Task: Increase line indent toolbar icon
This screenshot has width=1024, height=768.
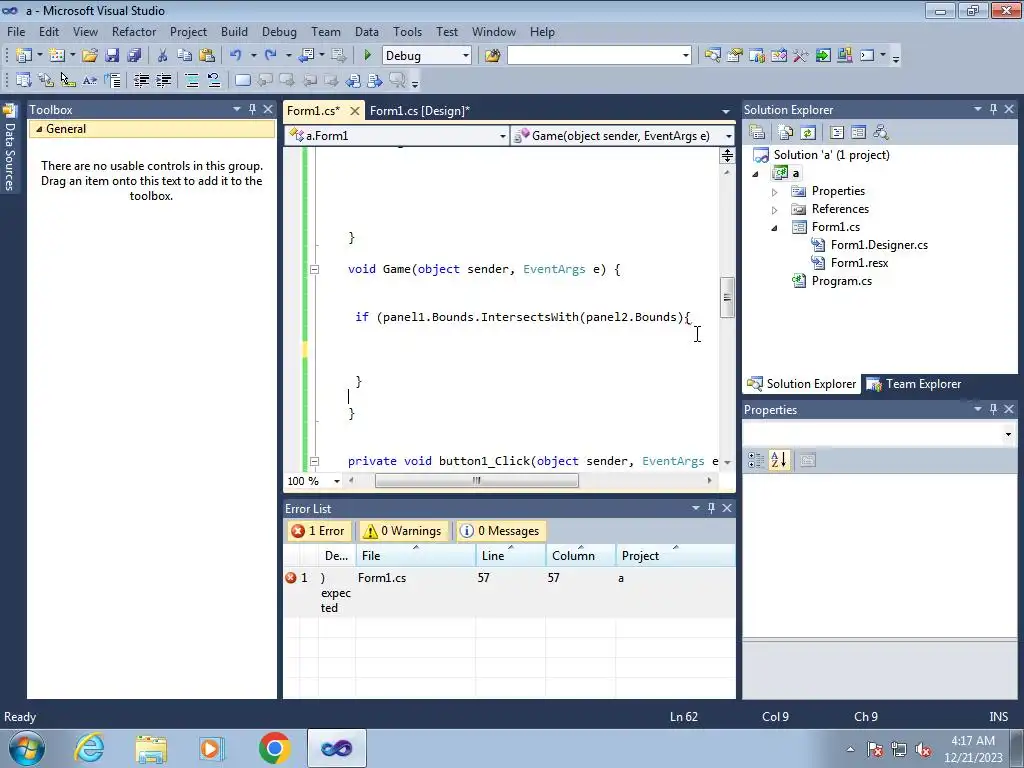Action: pos(163,80)
